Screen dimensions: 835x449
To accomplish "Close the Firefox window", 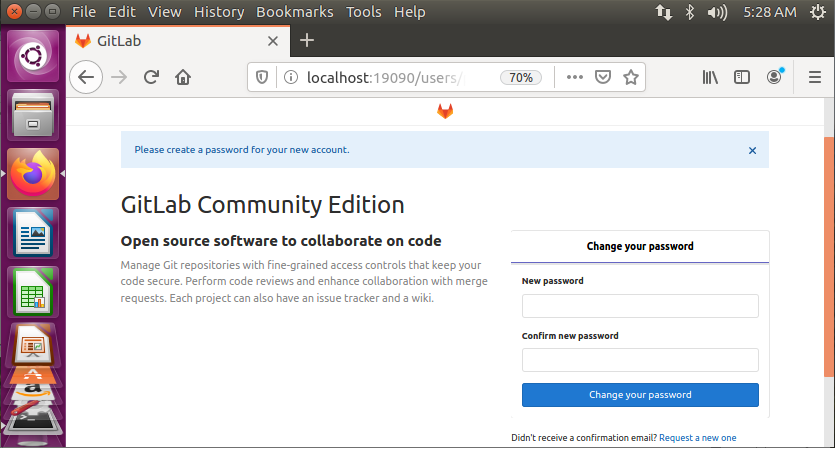I will (x=14, y=11).
